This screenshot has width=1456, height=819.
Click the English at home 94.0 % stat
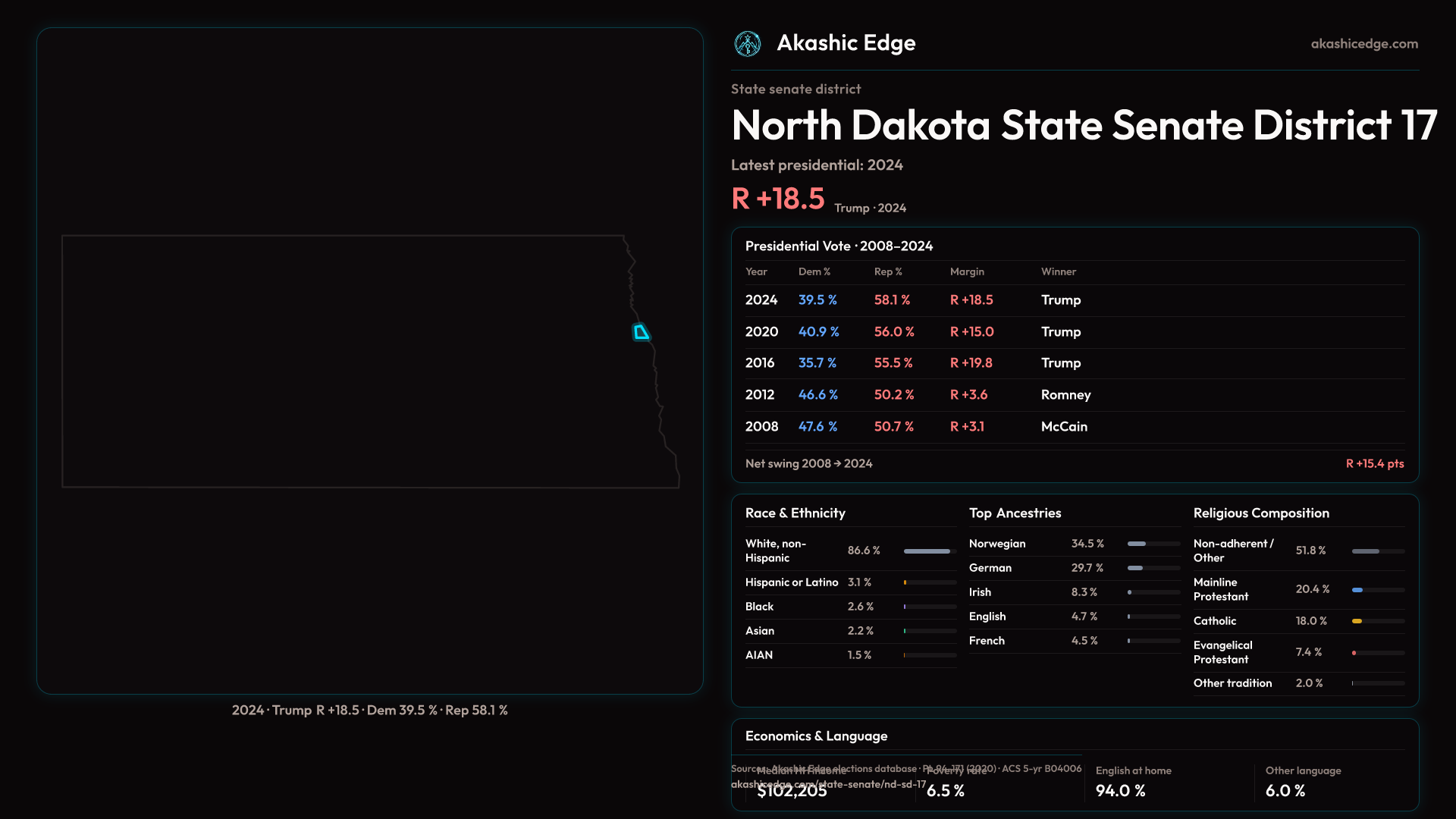[x=1120, y=790]
